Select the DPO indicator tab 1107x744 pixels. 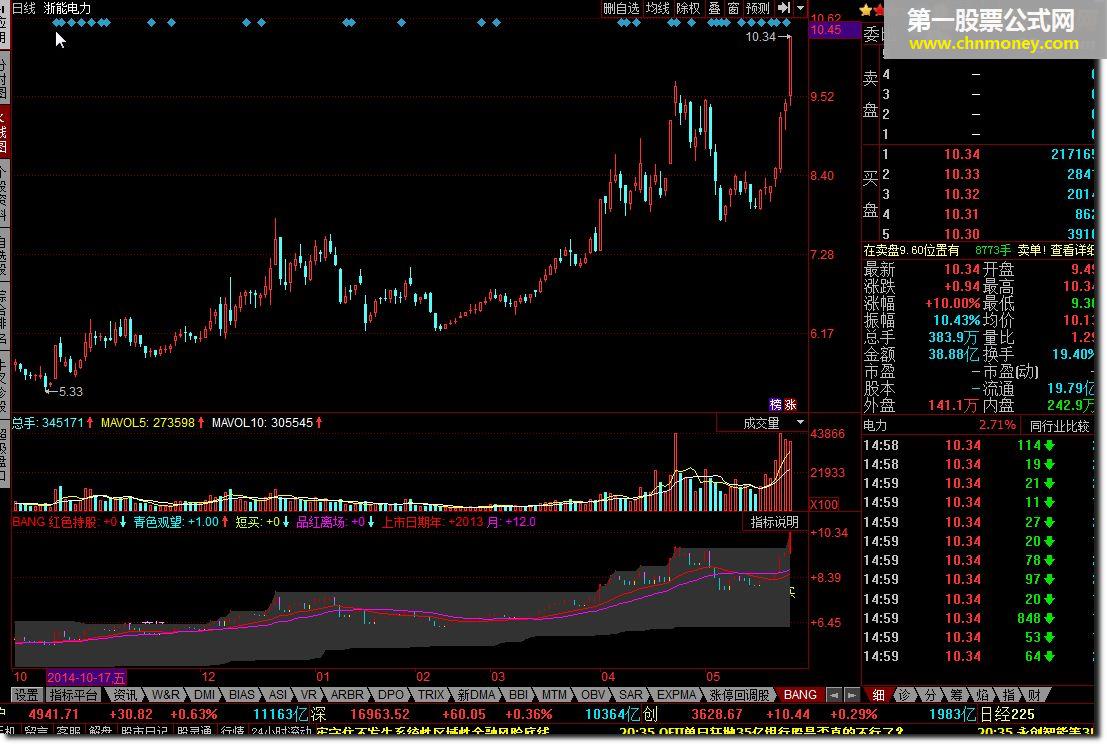390,695
